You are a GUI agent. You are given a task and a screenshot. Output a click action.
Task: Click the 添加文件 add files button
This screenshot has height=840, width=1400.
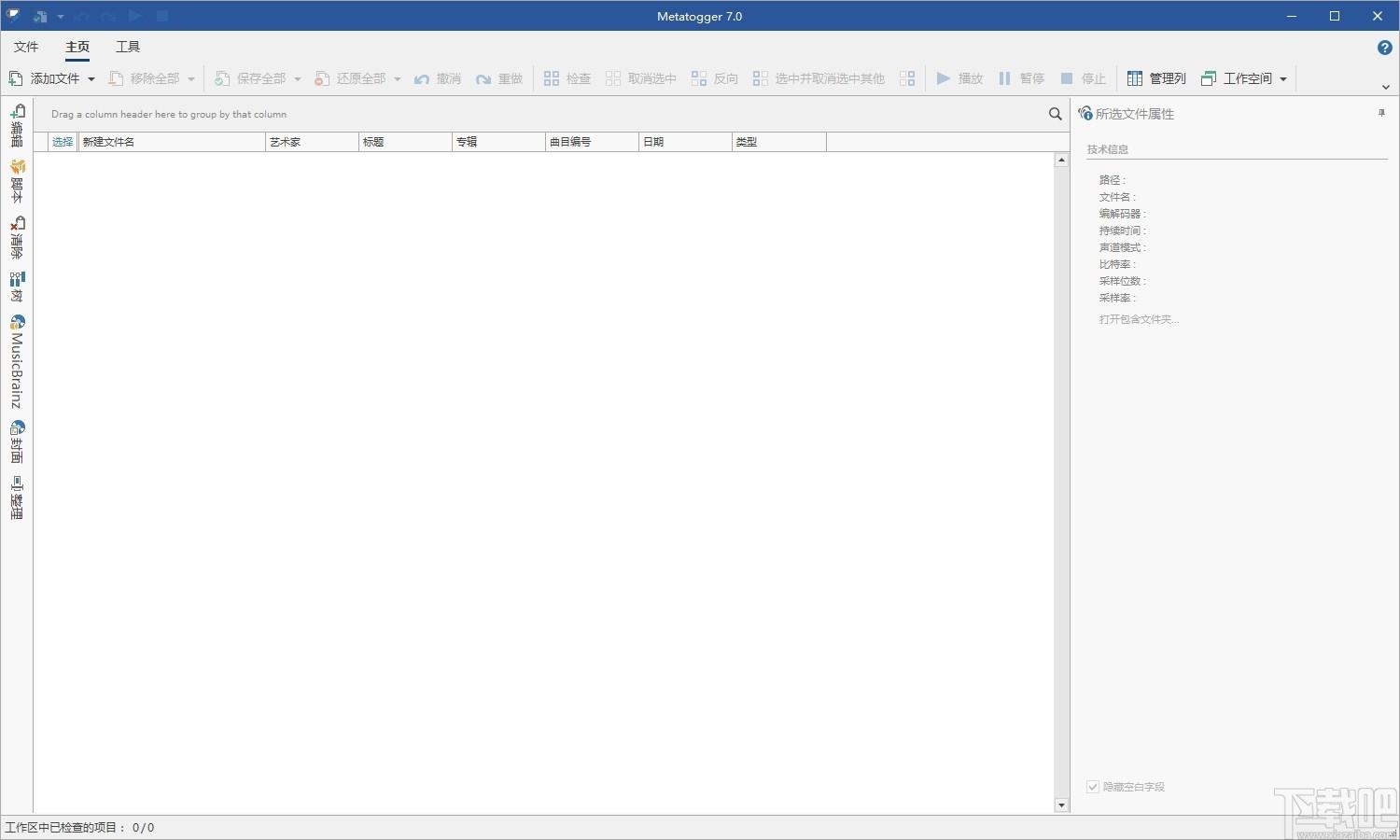point(45,78)
